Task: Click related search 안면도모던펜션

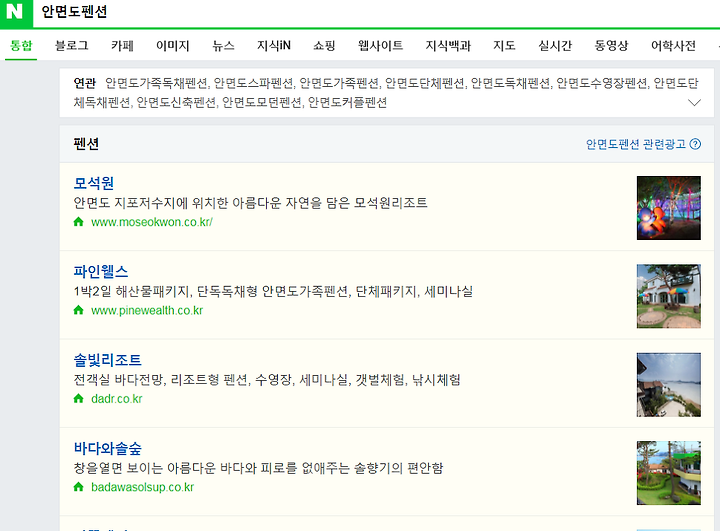Action: pos(262,102)
